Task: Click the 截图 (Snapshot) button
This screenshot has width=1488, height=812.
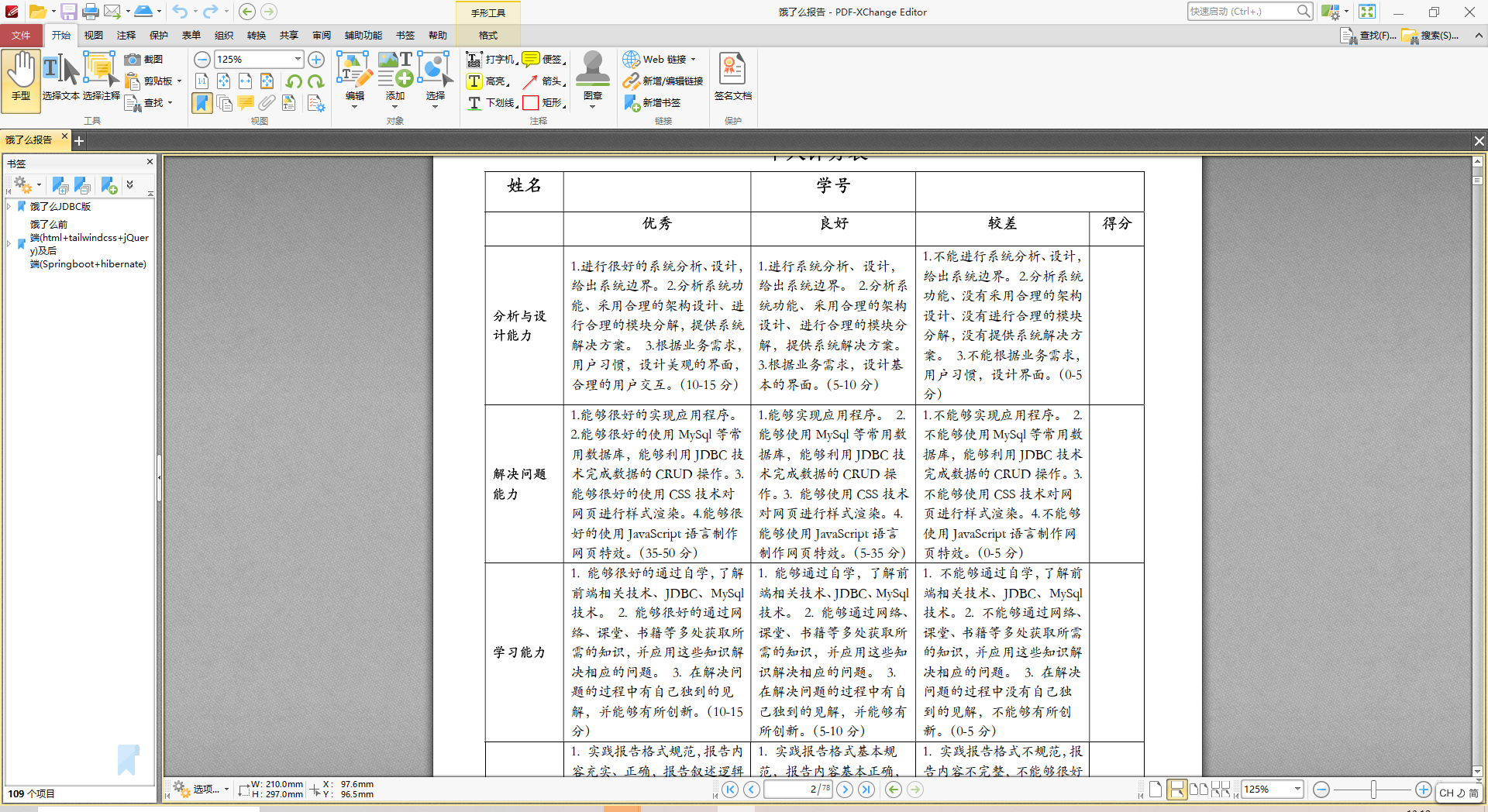Action: (x=144, y=60)
